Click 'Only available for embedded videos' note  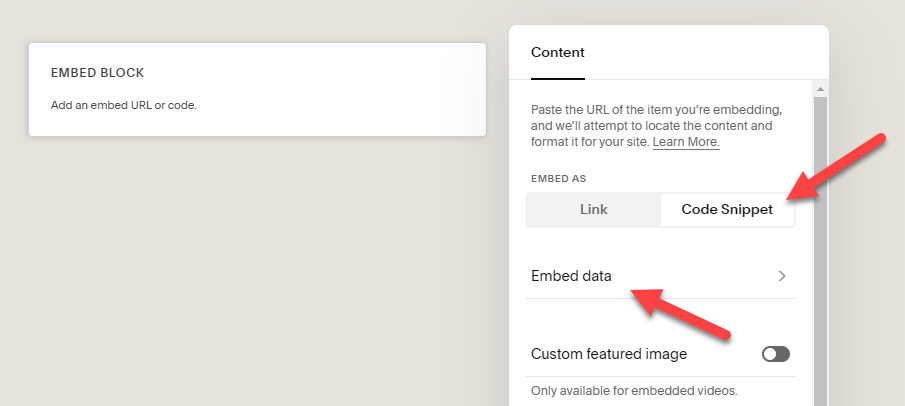tap(634, 390)
